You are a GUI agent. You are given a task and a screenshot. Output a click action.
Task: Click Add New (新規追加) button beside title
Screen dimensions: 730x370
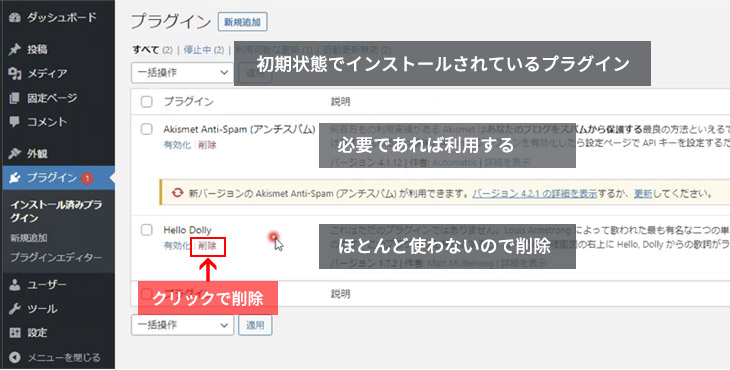coord(243,22)
